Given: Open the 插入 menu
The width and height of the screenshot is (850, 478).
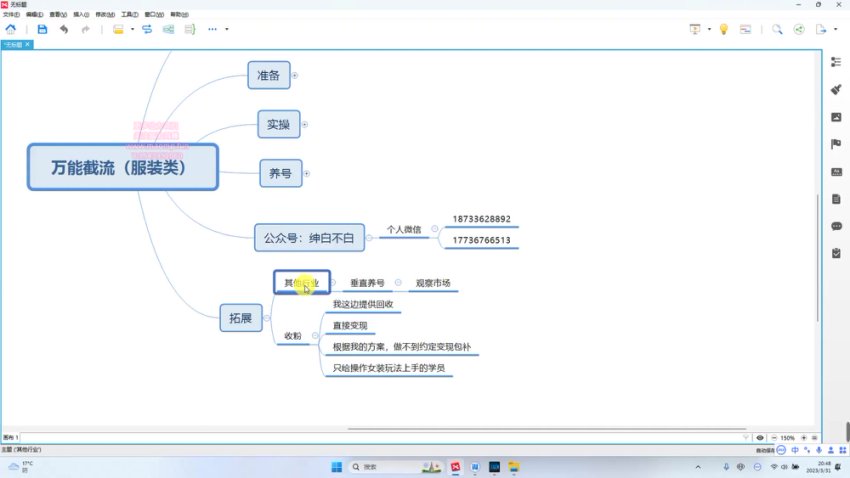Looking at the screenshot, I should [x=80, y=16].
